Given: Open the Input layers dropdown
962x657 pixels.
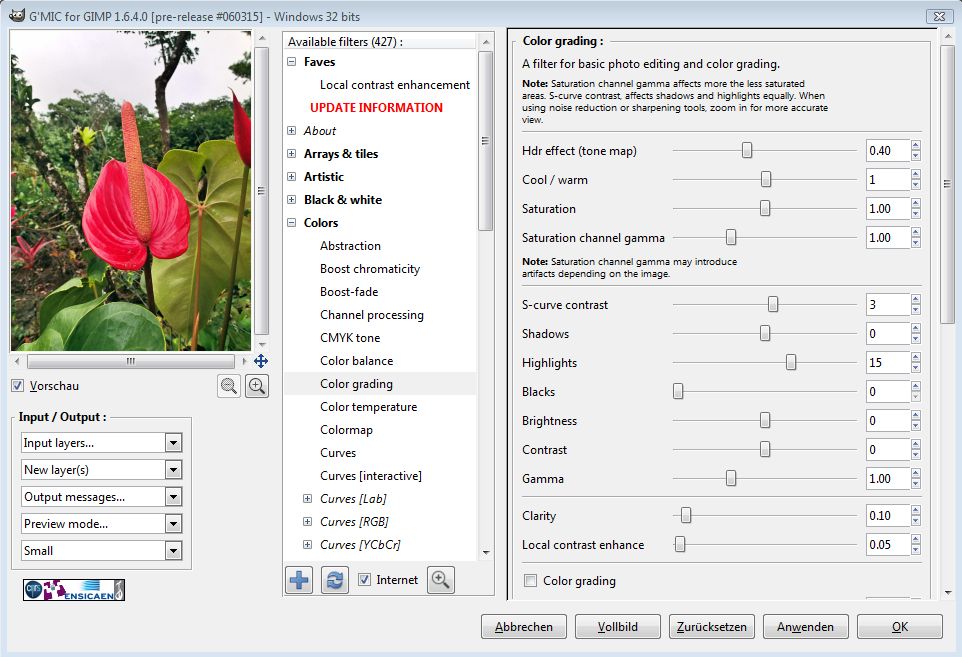Looking at the screenshot, I should pos(102,443).
